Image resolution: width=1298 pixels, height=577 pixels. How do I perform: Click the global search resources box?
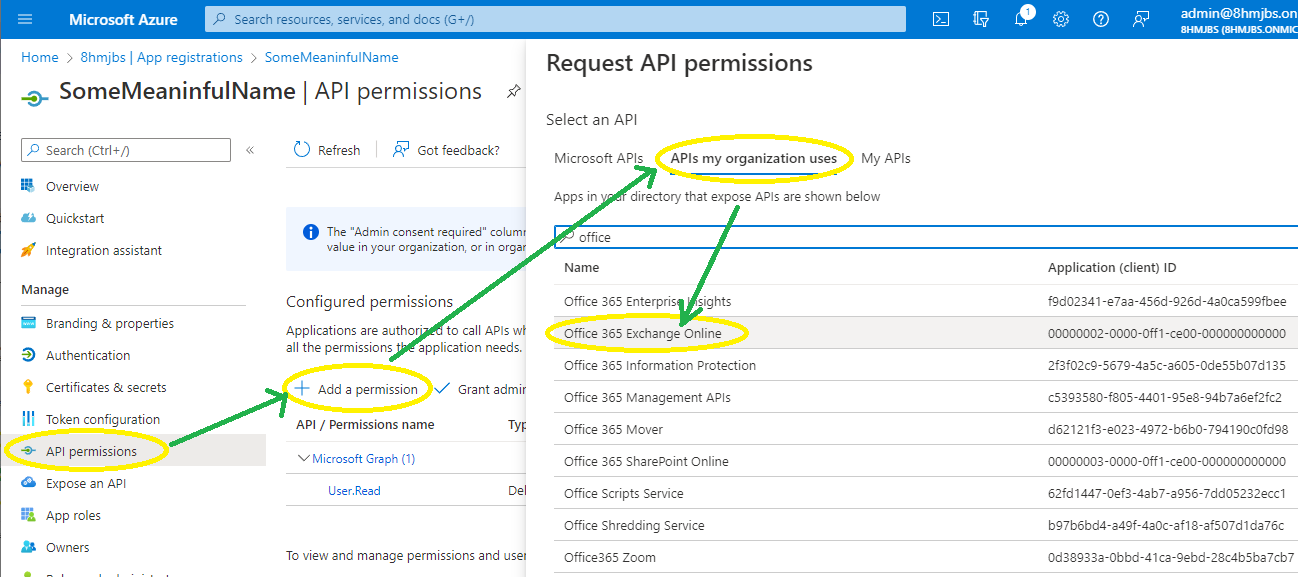click(555, 19)
